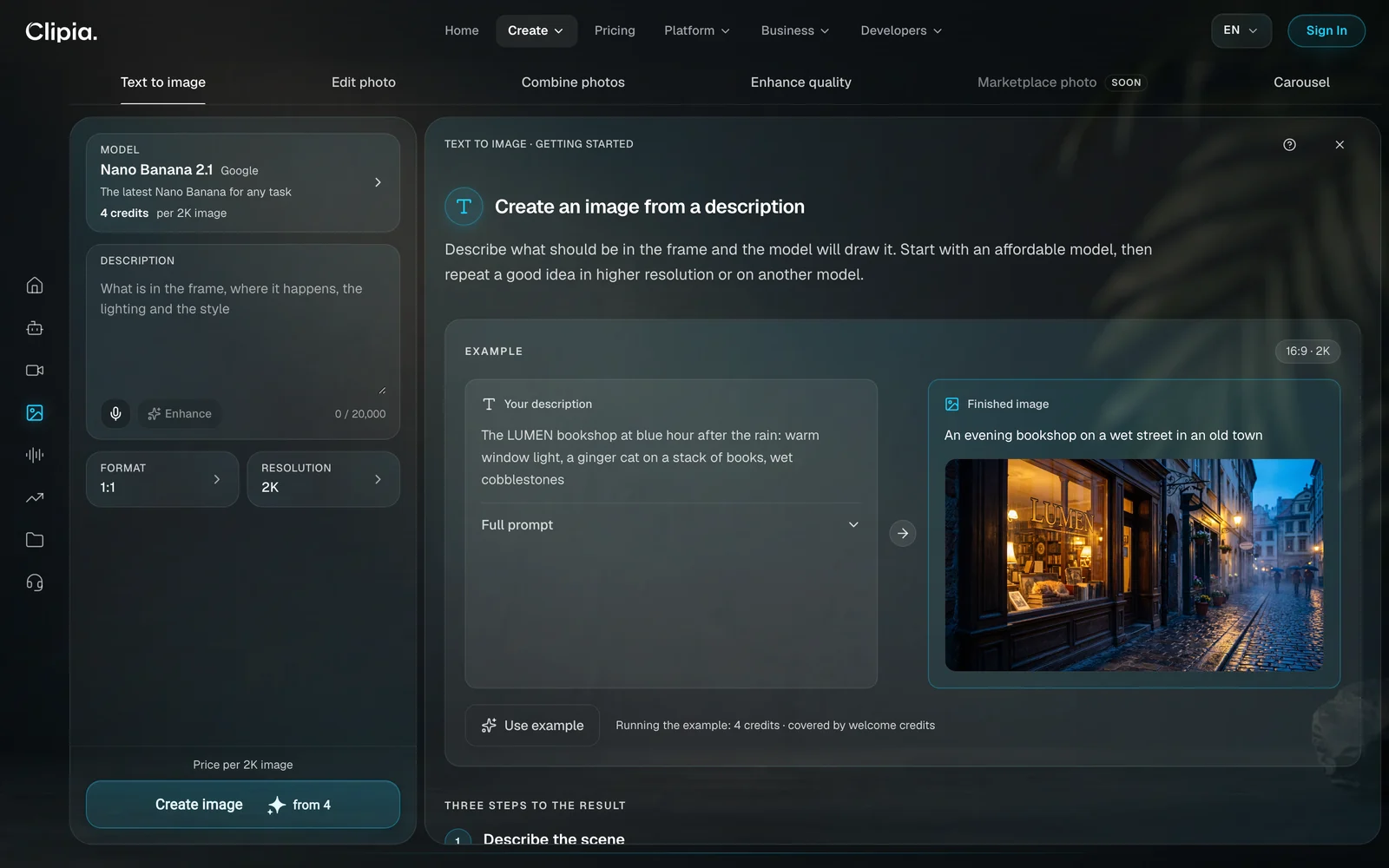Switch to the Combine photos tab
Viewport: 1389px width, 868px height.
point(573,82)
